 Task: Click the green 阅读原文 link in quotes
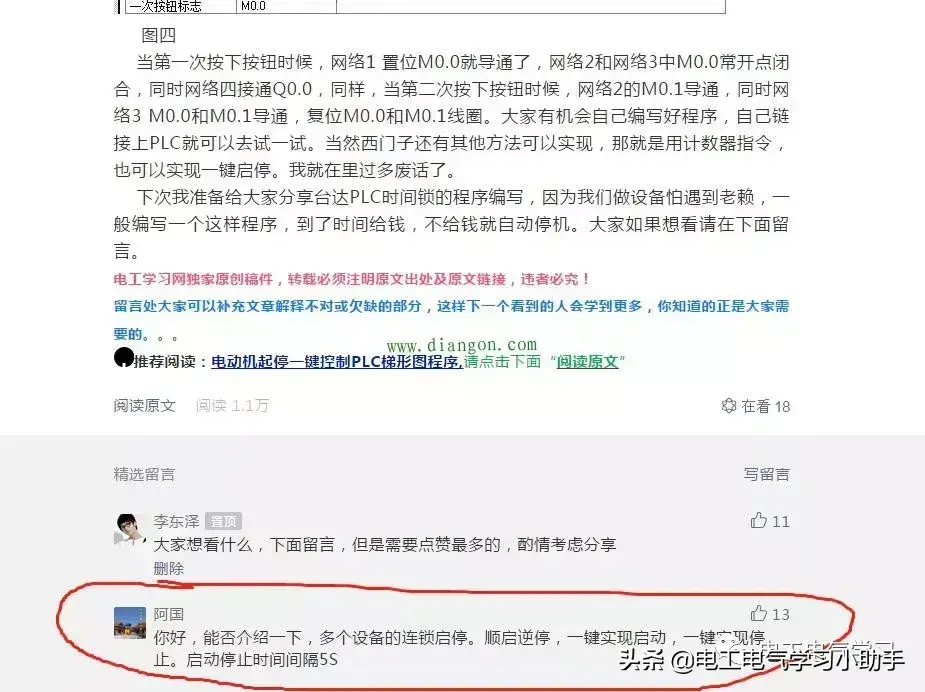(x=588, y=361)
